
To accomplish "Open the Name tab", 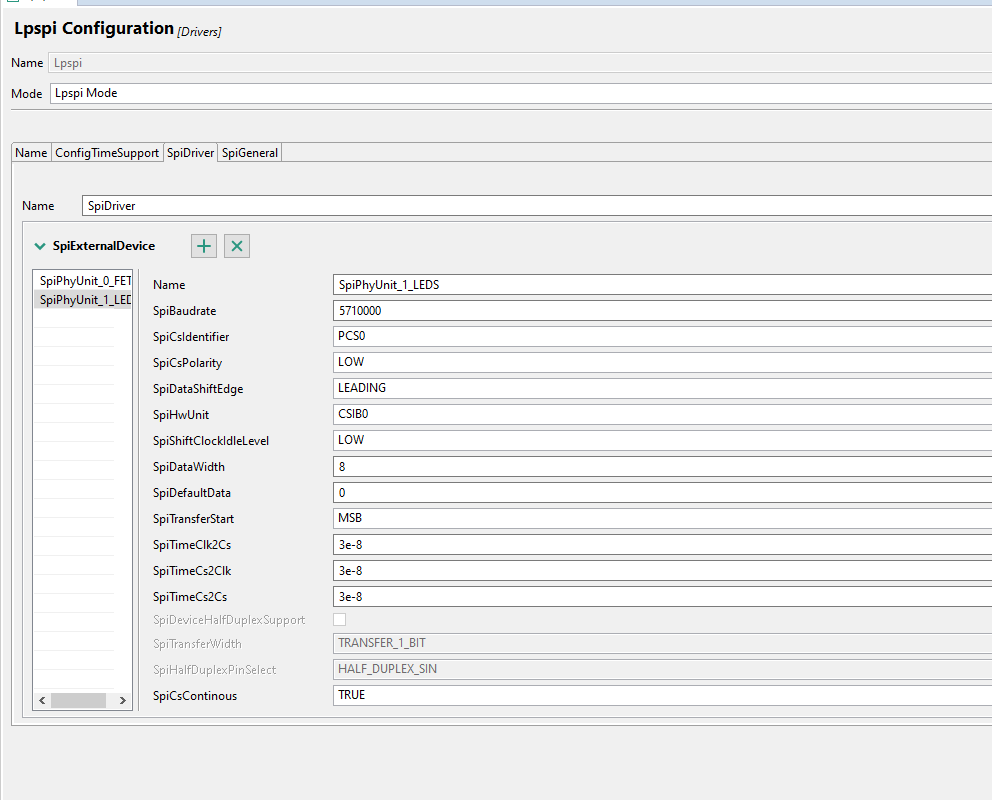I will coord(30,152).
